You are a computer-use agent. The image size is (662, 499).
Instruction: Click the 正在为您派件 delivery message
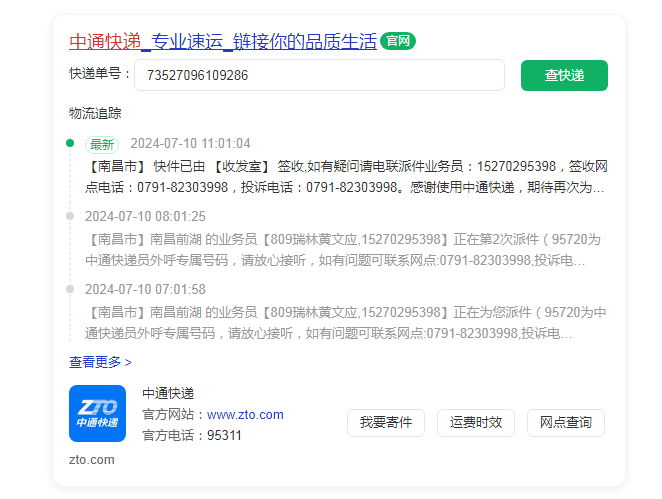pos(346,323)
